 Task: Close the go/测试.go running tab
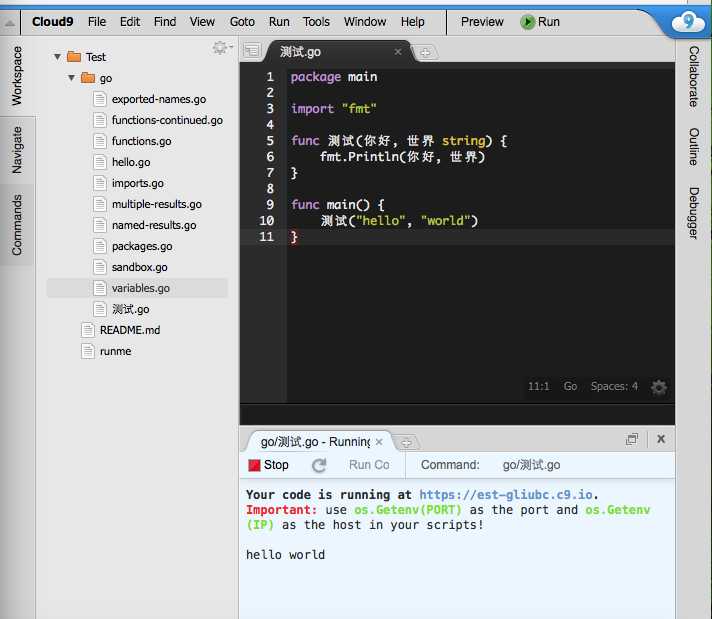click(379, 442)
